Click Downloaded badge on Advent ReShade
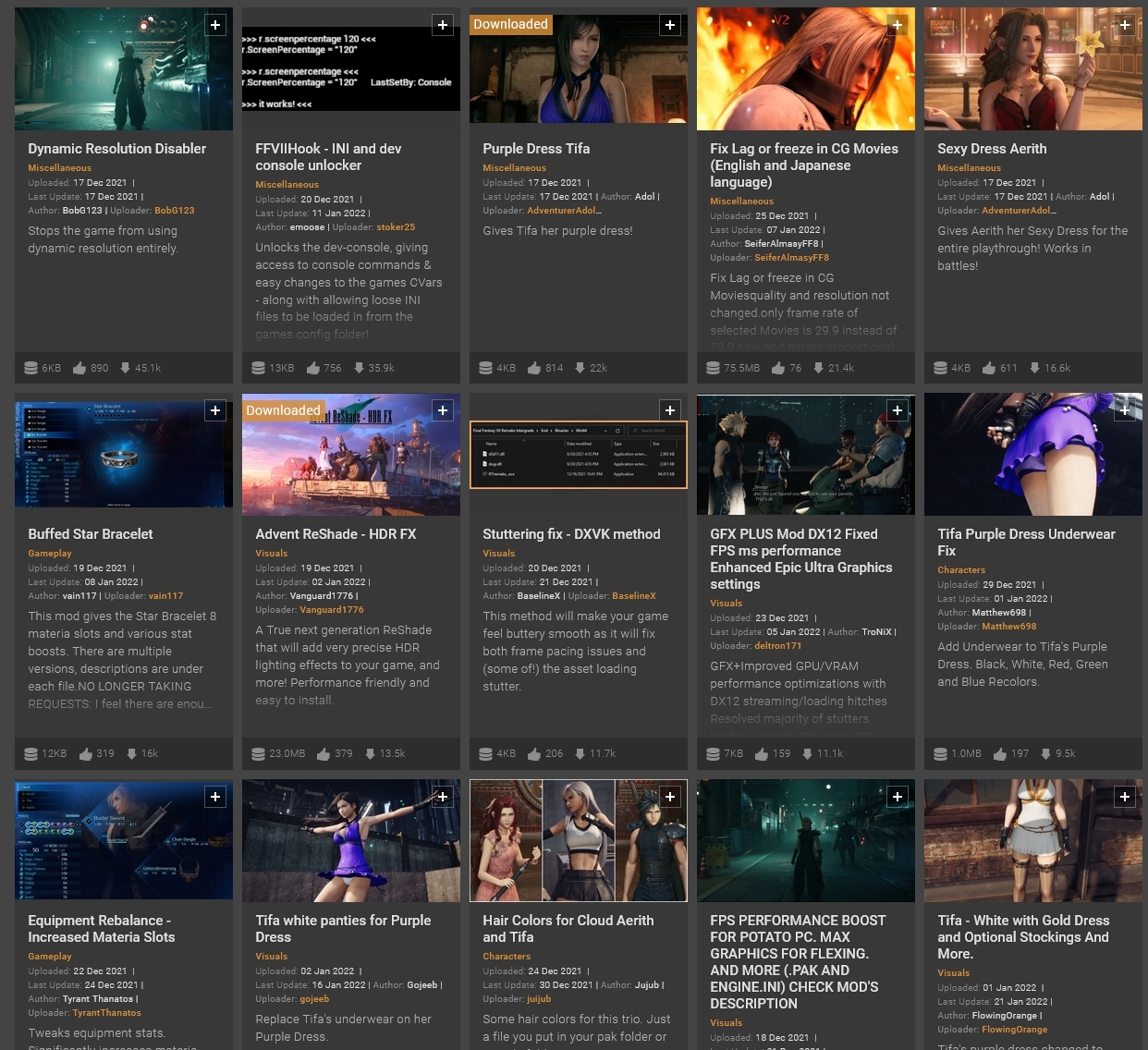The image size is (1148, 1050). (283, 410)
